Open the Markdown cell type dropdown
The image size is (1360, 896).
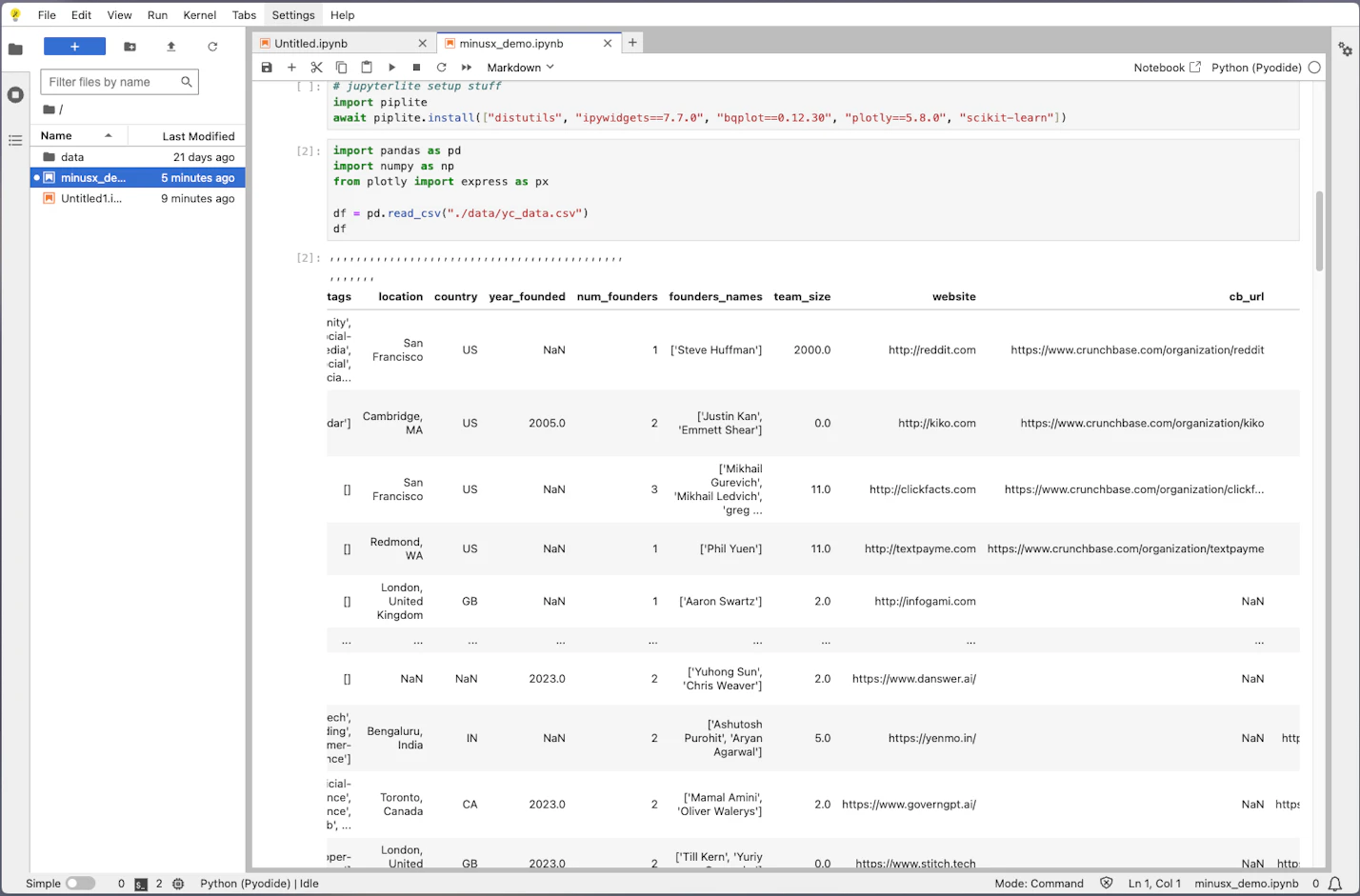pyautogui.click(x=520, y=68)
